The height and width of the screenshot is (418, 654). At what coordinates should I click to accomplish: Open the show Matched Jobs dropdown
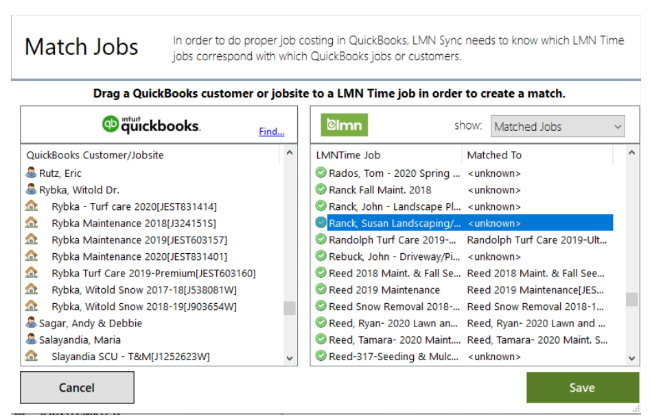point(558,126)
